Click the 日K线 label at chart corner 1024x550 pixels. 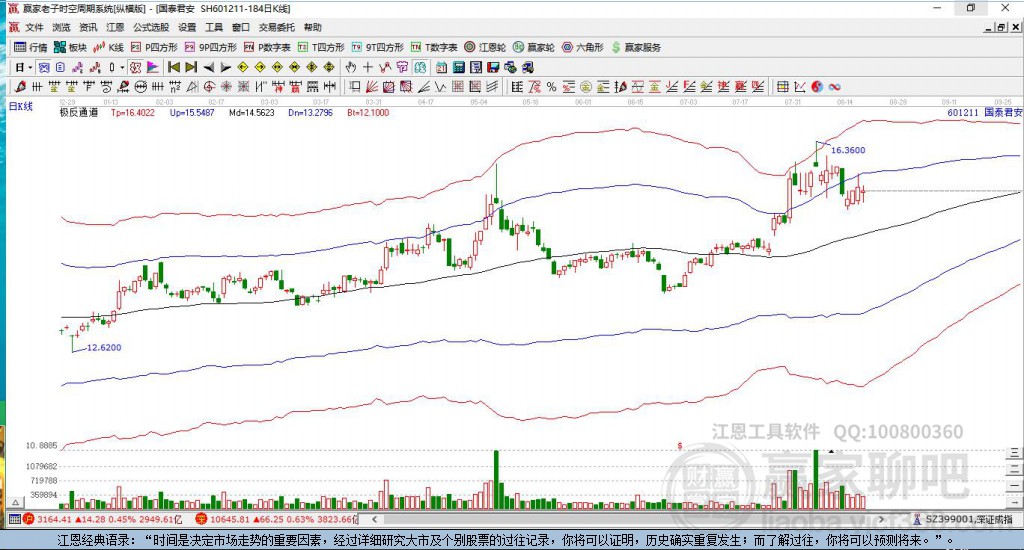pyautogui.click(x=20, y=106)
